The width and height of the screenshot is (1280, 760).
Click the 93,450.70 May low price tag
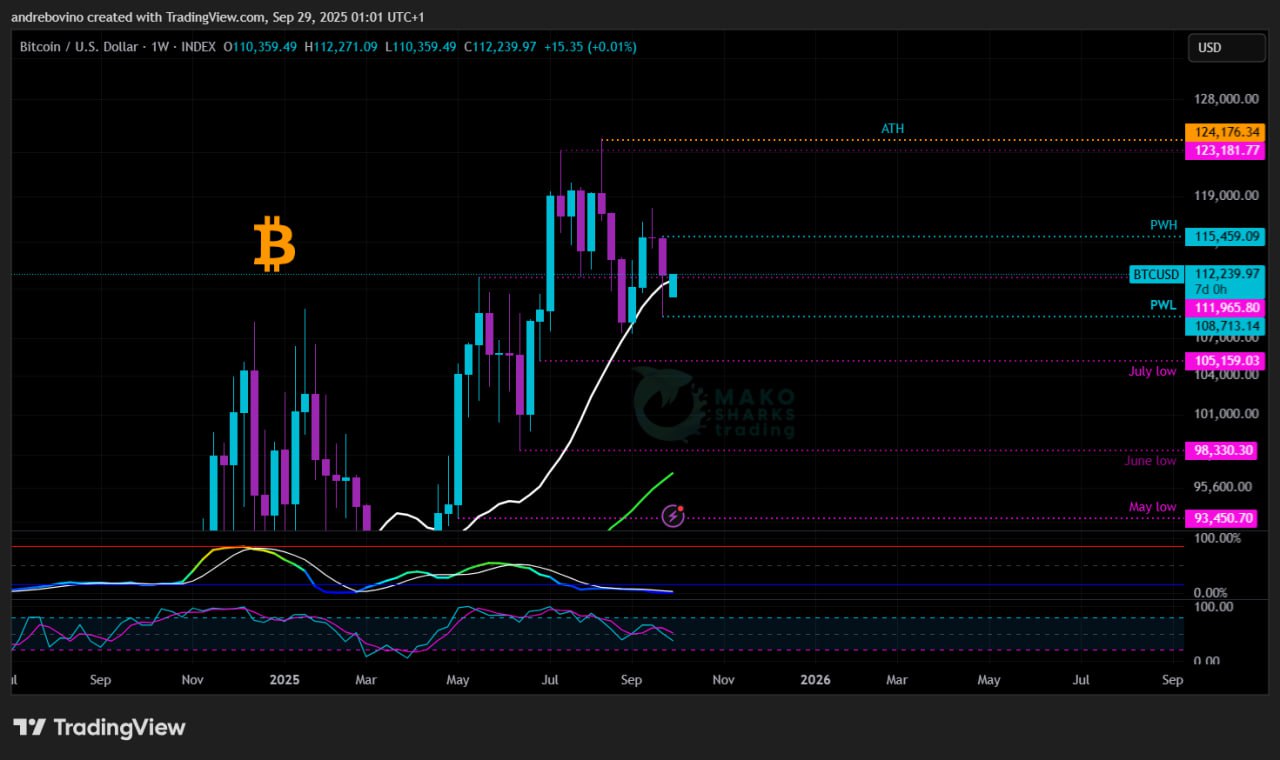1224,518
